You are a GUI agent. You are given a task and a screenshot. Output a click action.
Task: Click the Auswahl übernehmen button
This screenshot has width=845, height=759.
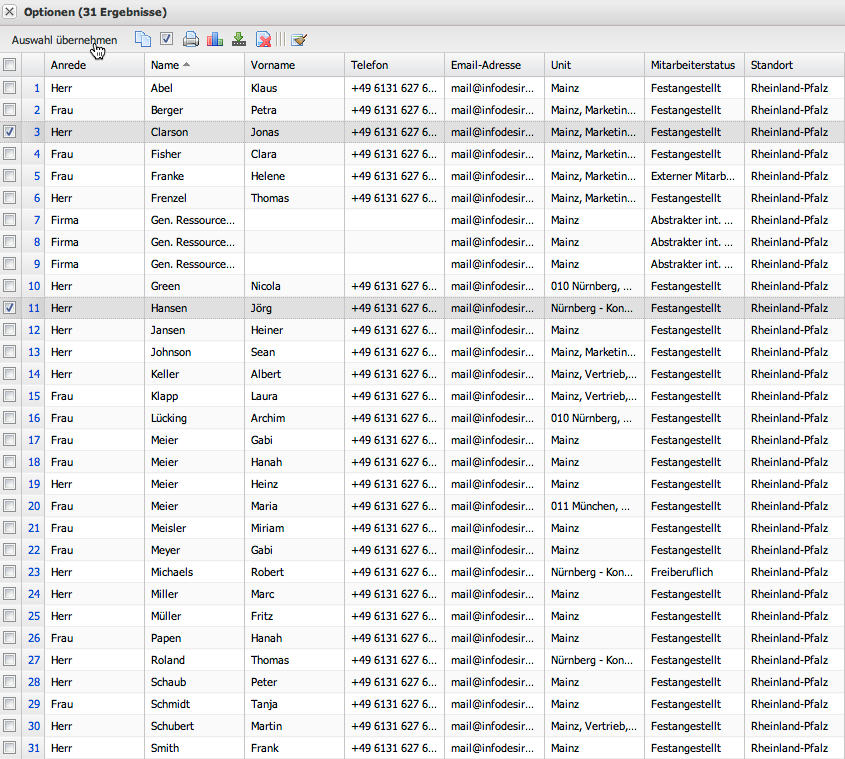(64, 40)
